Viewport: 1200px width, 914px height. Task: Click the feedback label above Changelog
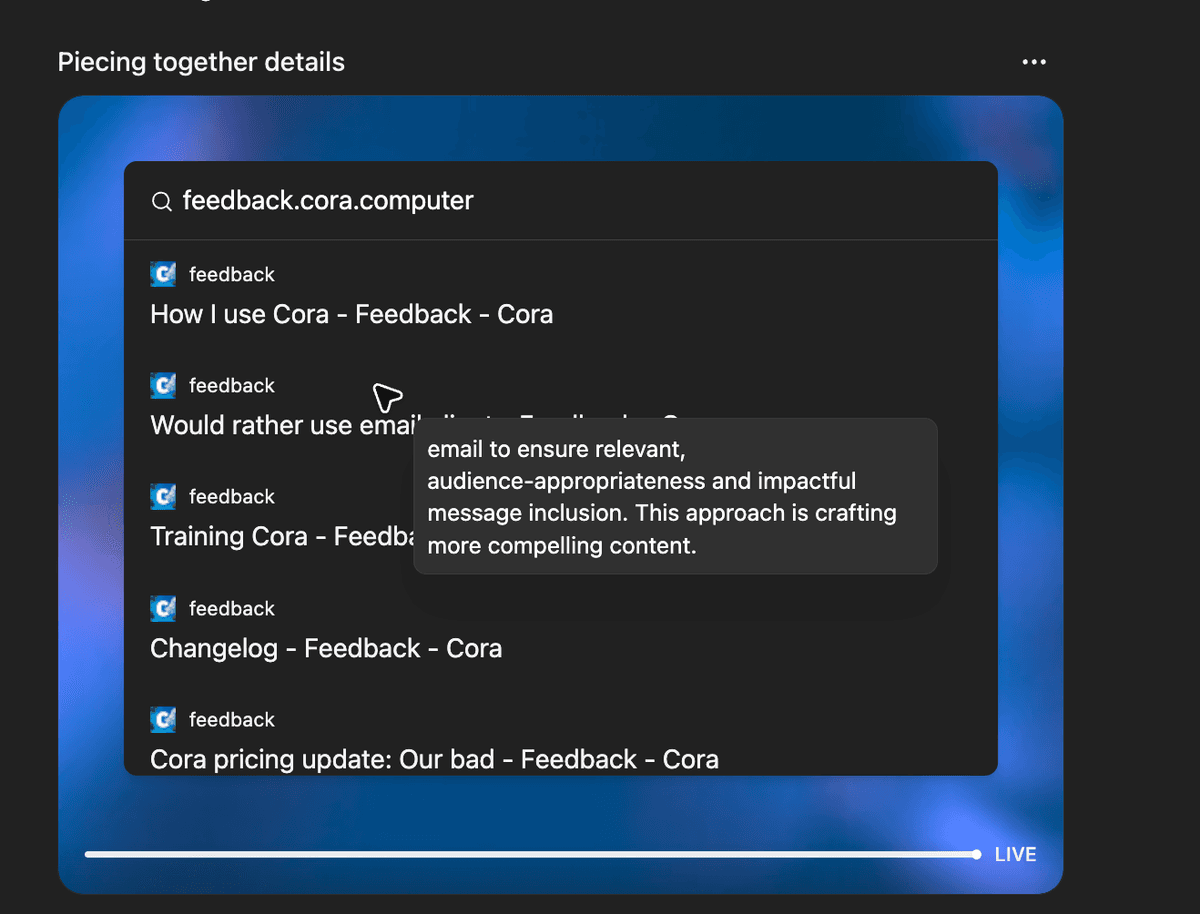(x=232, y=608)
